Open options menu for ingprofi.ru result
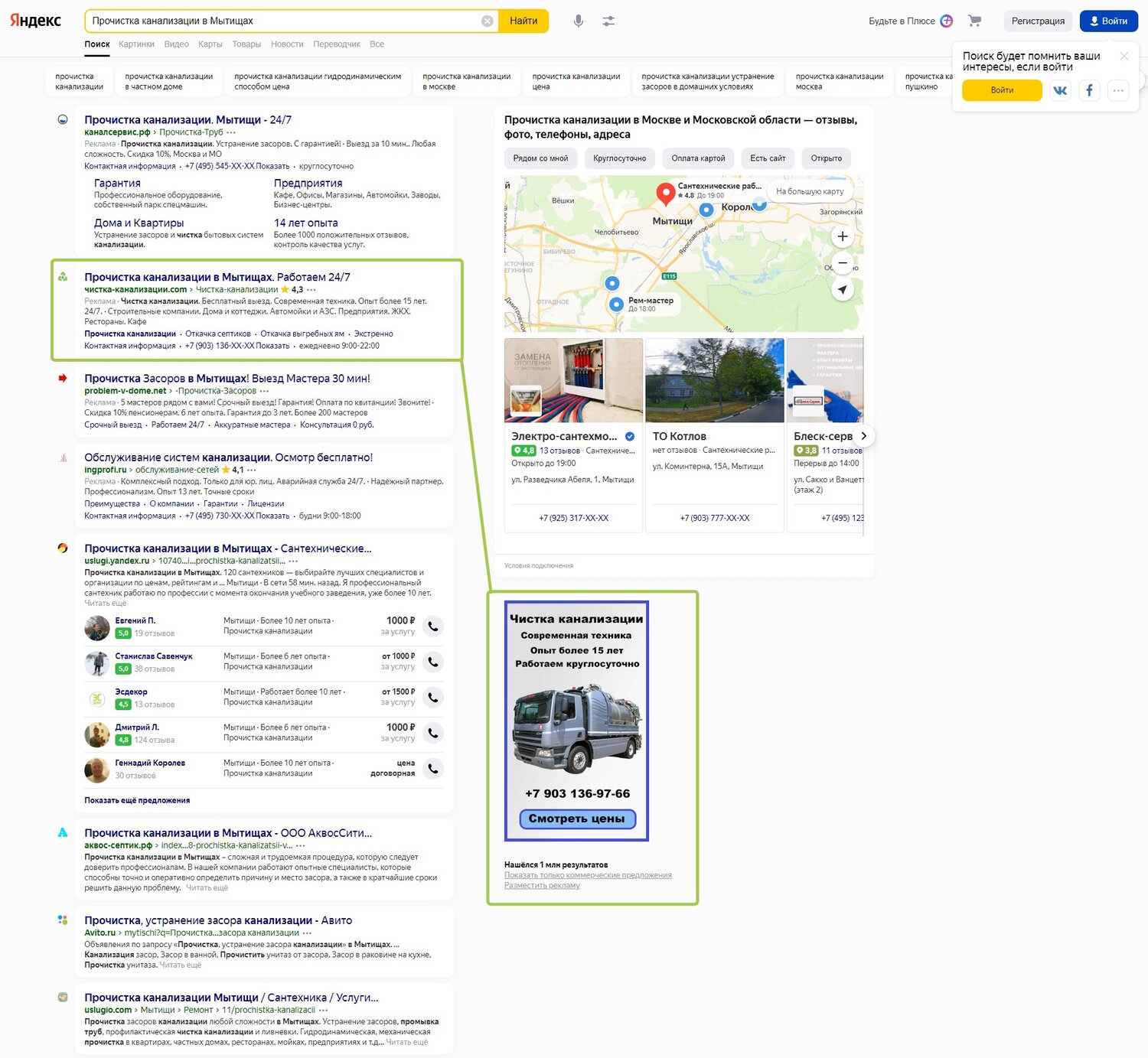 click(252, 470)
